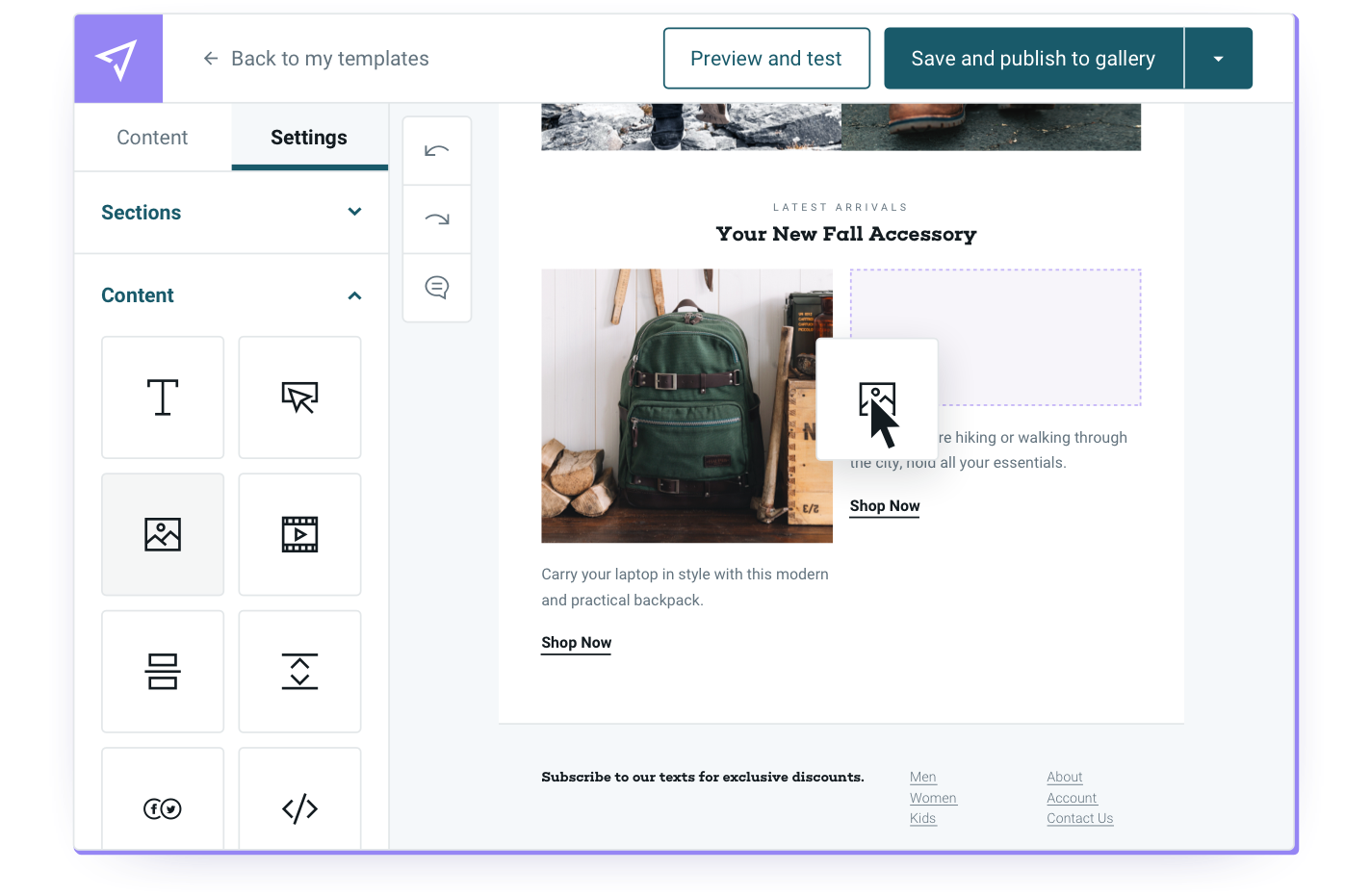Open the About footer link
This screenshot has height=896, width=1371.
tap(1065, 777)
